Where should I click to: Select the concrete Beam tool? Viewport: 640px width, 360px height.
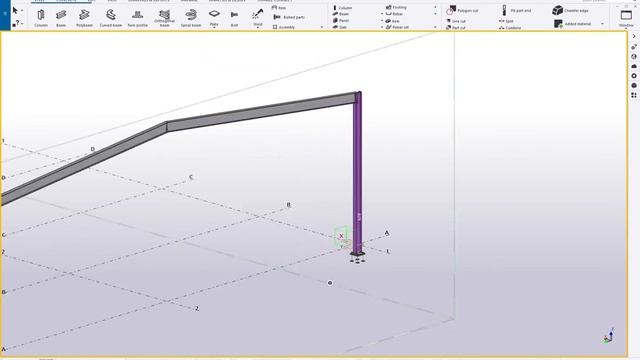[341, 14]
